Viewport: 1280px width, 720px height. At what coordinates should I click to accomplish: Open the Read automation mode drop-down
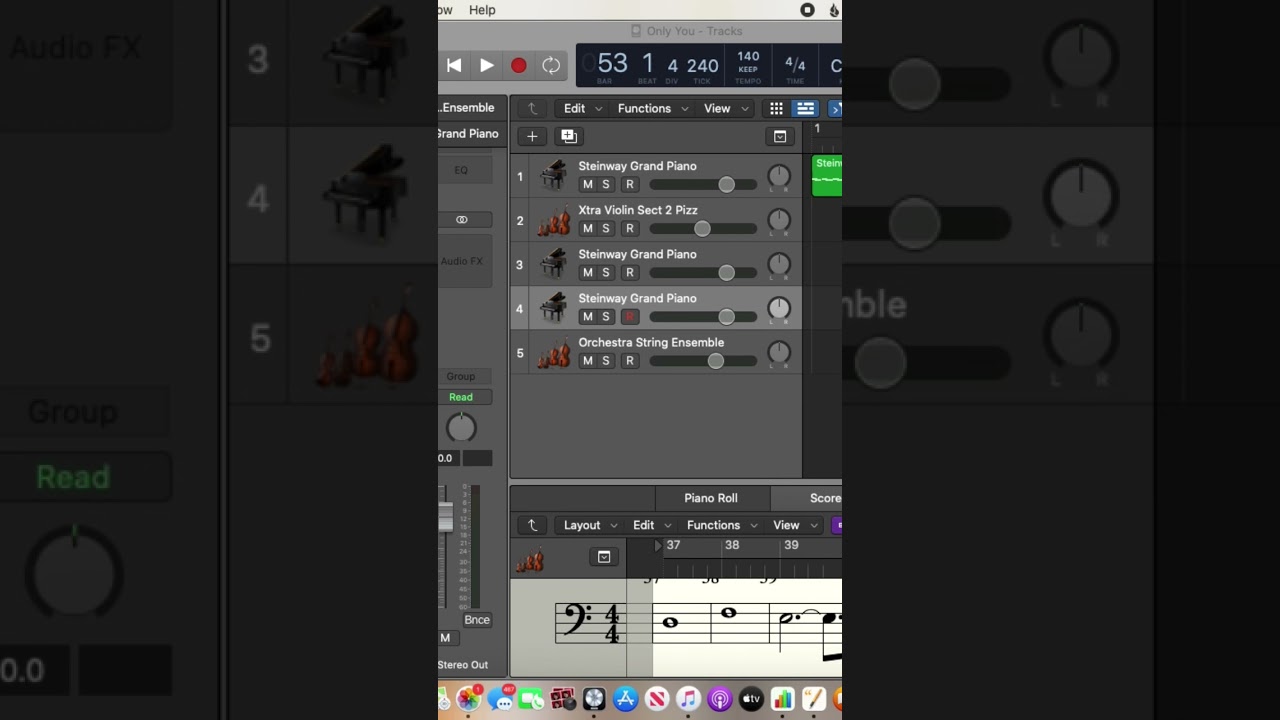(461, 397)
